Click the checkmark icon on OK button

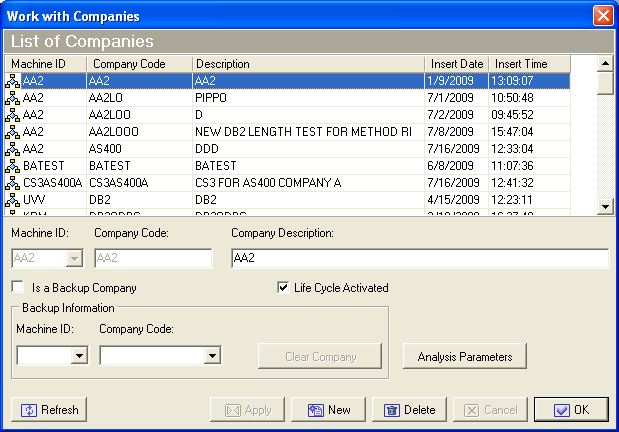(561, 410)
